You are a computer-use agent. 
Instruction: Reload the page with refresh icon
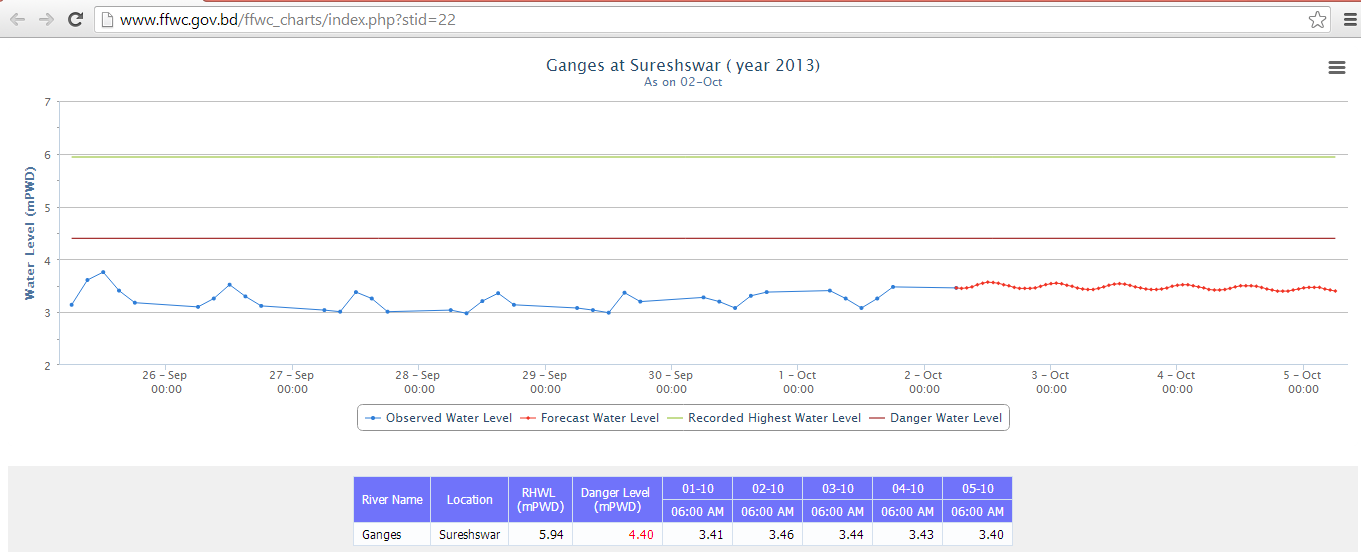75,19
